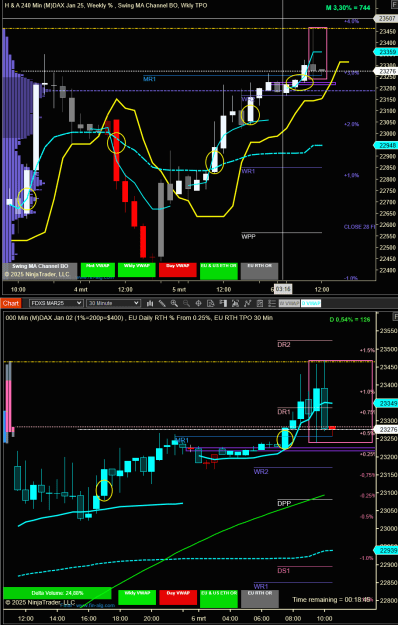
Task: Click the Delta Volume 24,88% button
Action: (57, 593)
